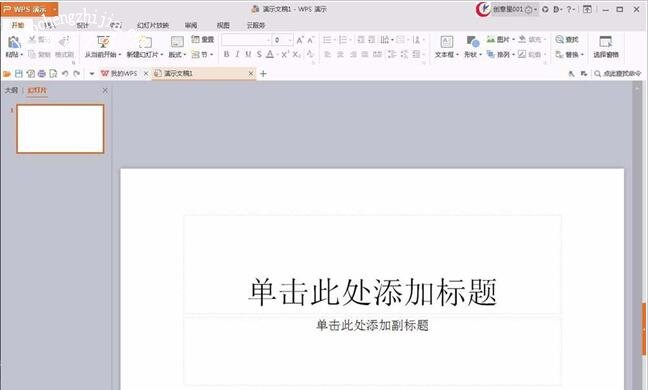Click the subscript X₂ icon
The height and width of the screenshot is (390, 648).
coord(297,54)
